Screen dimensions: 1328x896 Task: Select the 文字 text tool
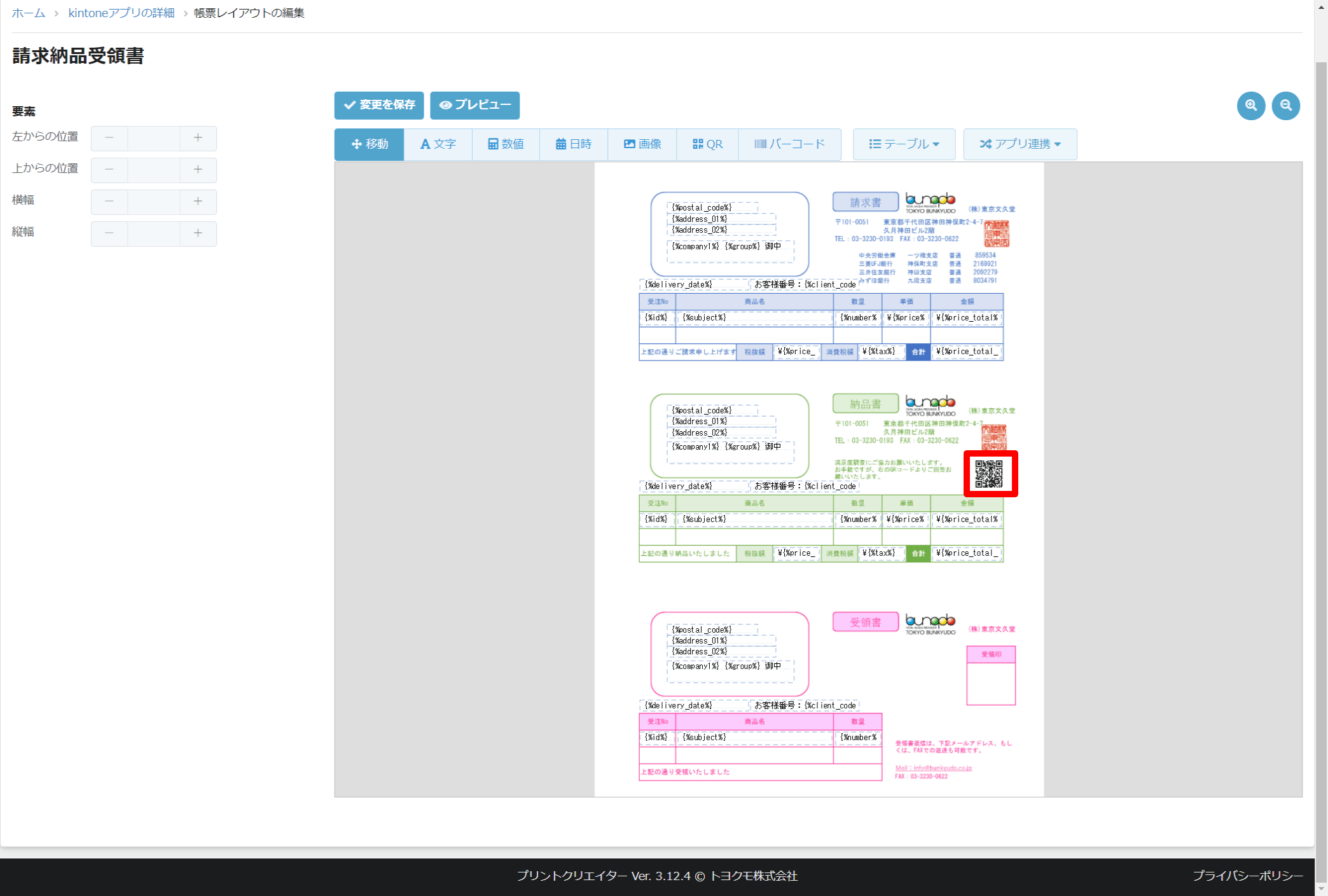tap(438, 144)
